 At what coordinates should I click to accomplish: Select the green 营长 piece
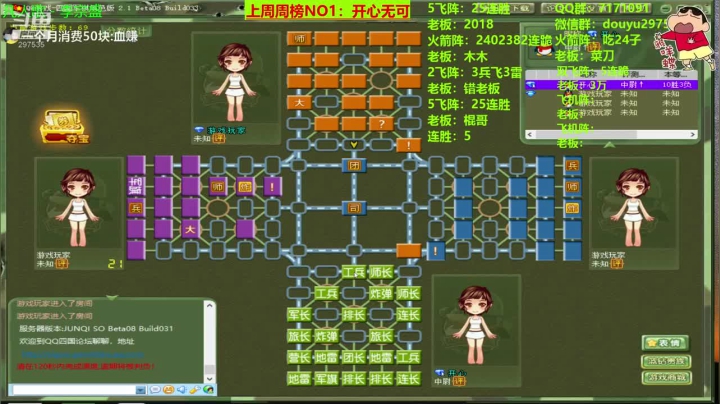[299, 358]
